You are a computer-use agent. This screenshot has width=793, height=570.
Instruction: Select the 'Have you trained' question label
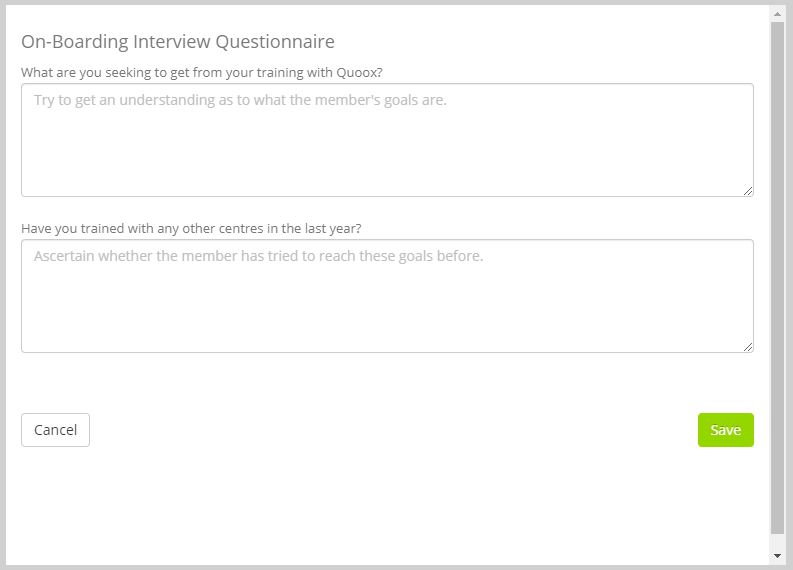[191, 228]
